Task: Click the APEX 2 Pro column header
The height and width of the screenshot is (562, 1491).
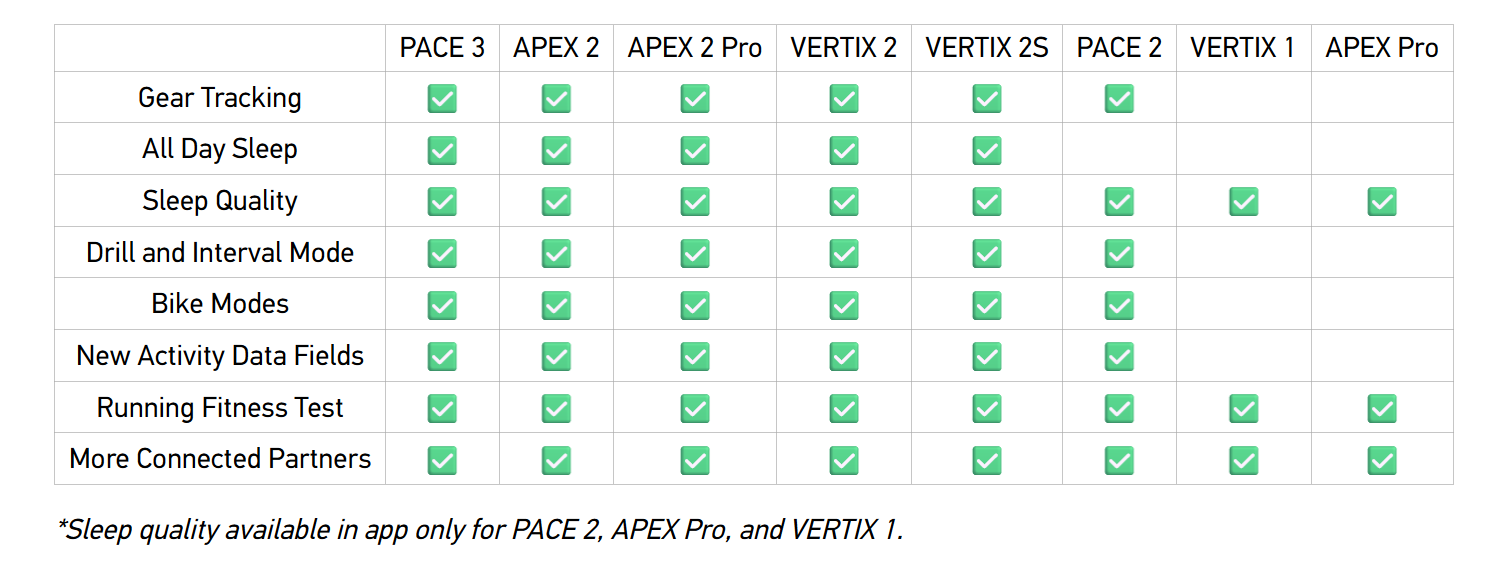Action: 695,48
